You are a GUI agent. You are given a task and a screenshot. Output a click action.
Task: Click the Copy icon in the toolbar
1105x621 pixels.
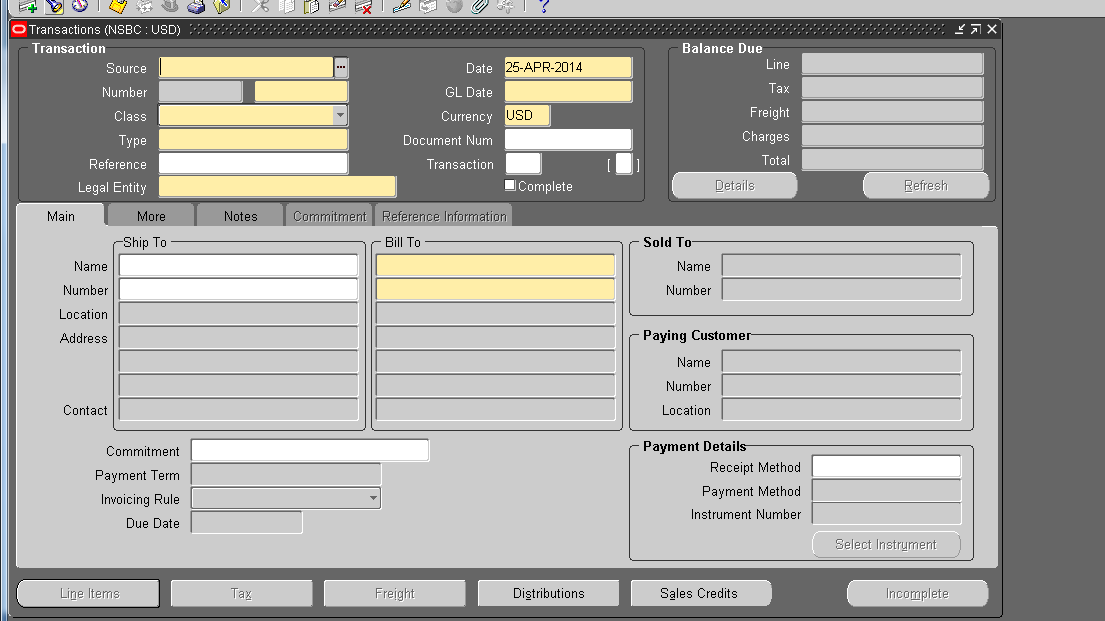pyautogui.click(x=286, y=7)
